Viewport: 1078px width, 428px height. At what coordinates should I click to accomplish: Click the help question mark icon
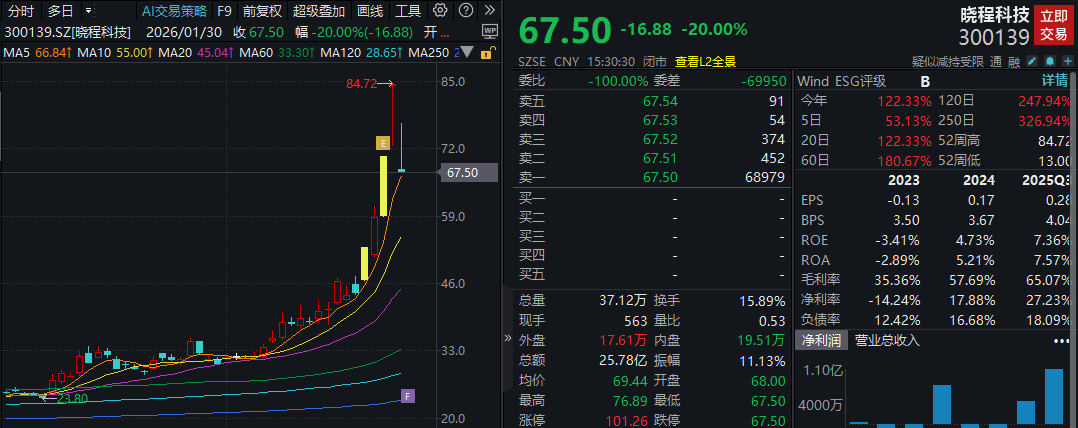tap(467, 12)
